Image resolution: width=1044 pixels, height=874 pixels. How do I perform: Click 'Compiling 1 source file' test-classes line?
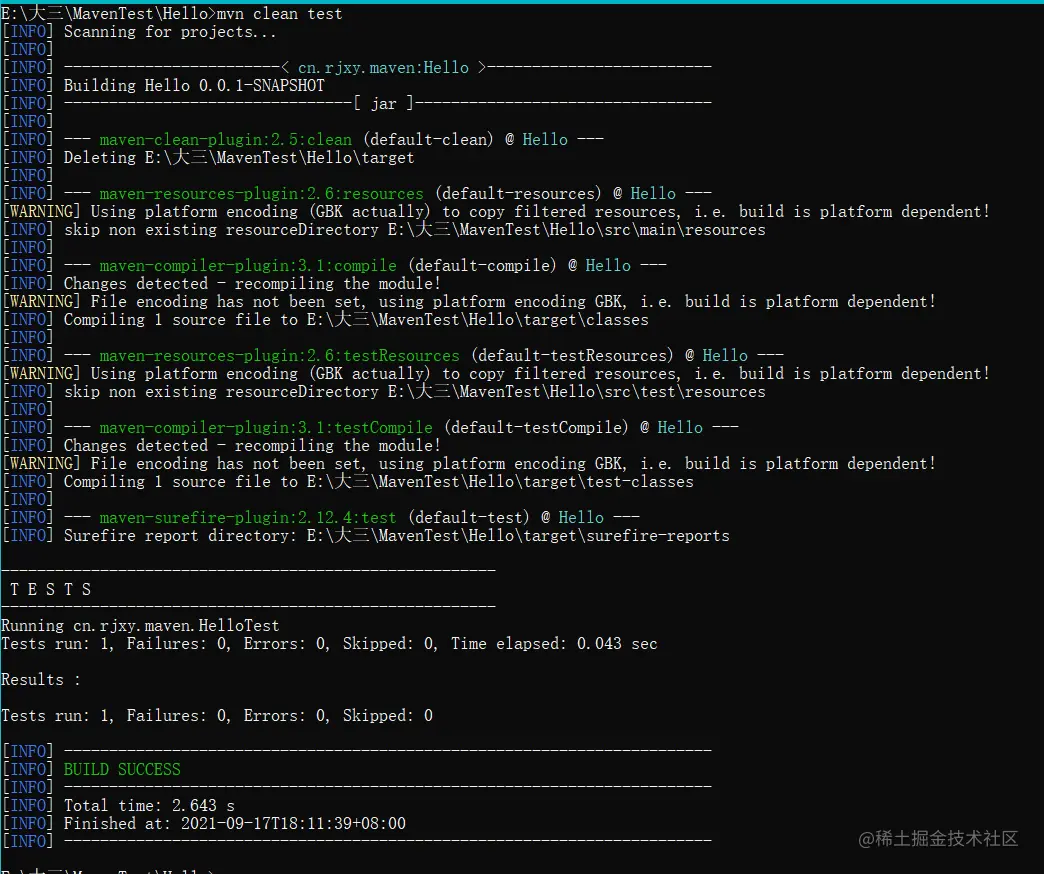point(379,481)
